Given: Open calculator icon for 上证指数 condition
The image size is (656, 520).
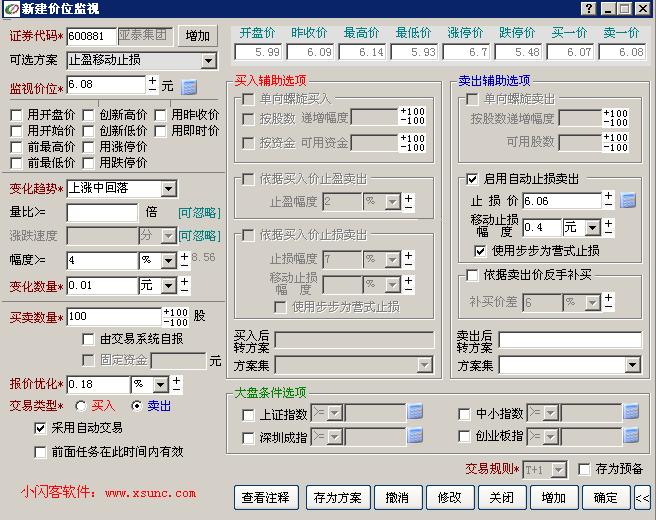Looking at the screenshot, I should (x=415, y=412).
